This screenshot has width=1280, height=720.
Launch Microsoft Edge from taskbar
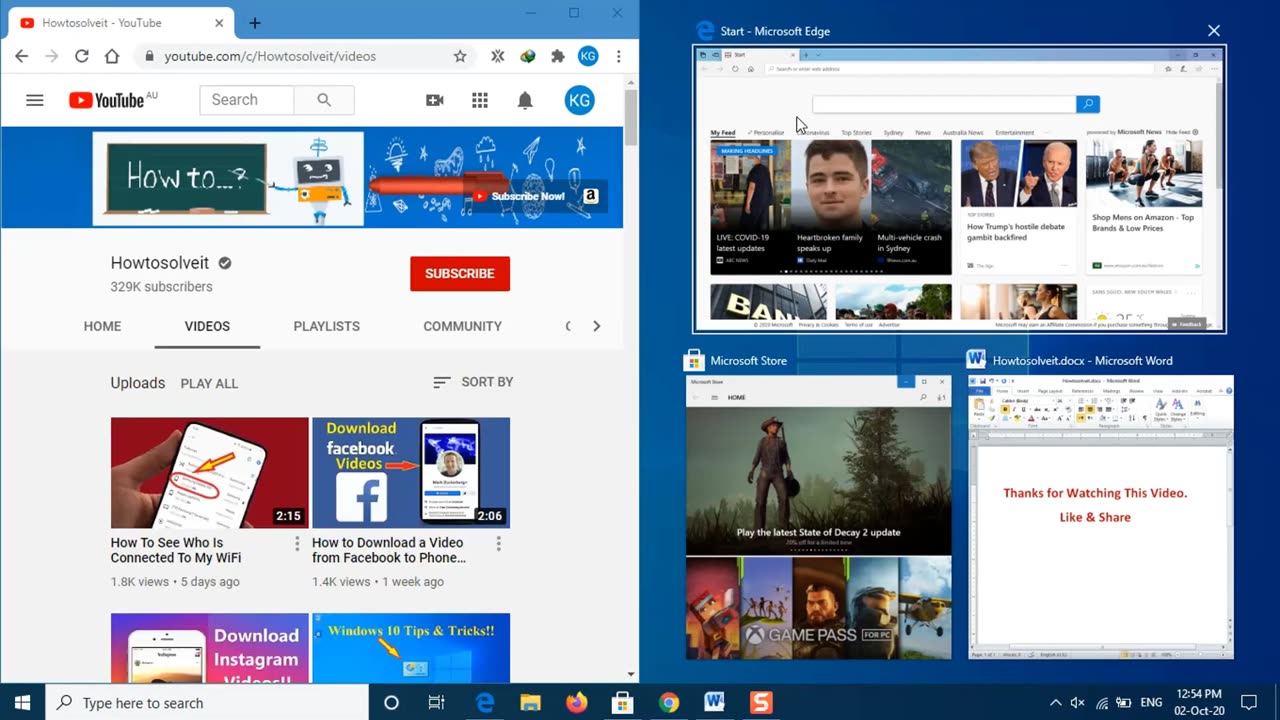[x=485, y=703]
